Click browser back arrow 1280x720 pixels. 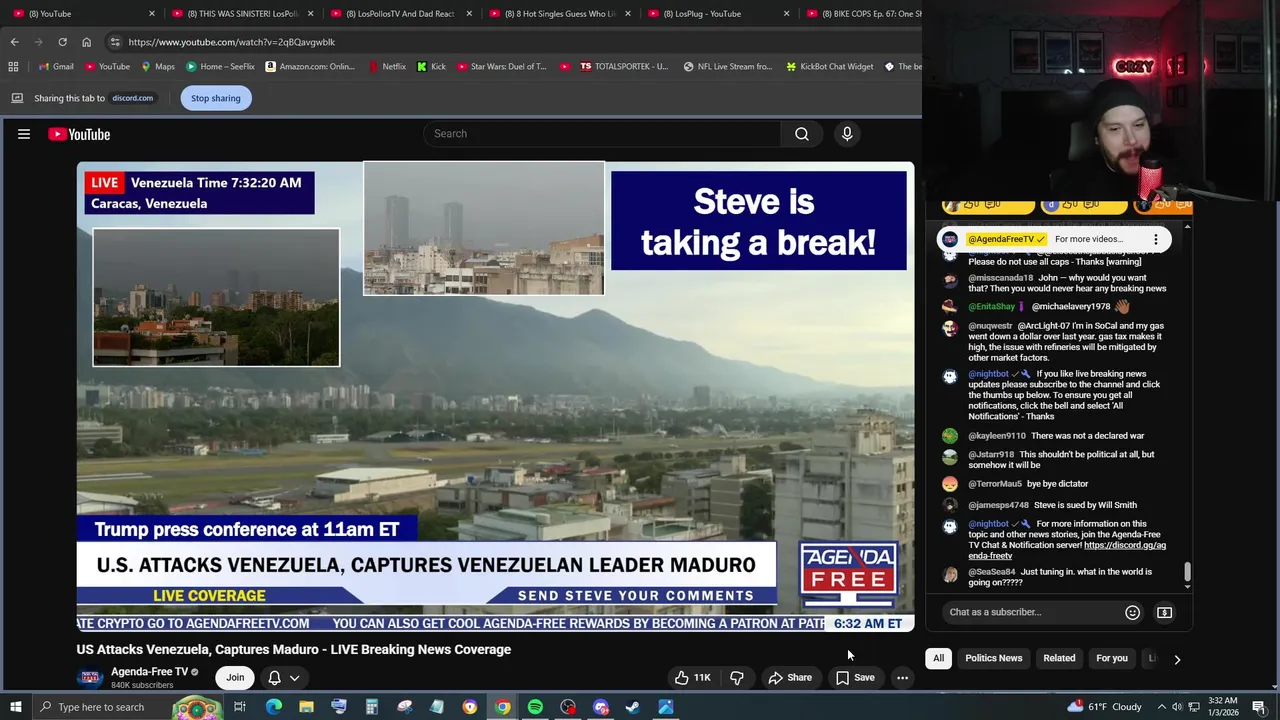14,42
